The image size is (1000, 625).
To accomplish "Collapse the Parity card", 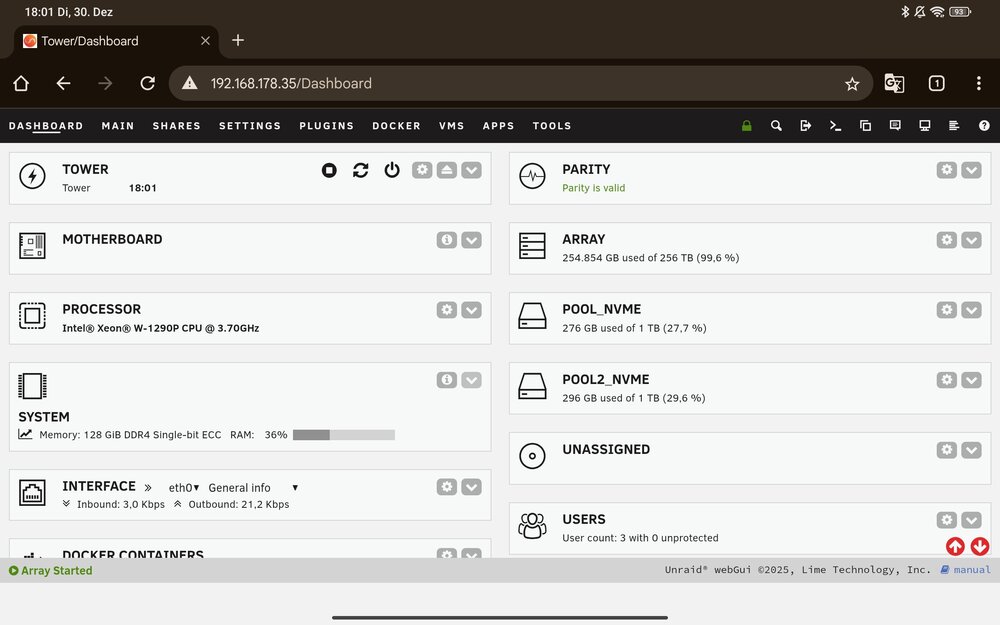I will [971, 170].
